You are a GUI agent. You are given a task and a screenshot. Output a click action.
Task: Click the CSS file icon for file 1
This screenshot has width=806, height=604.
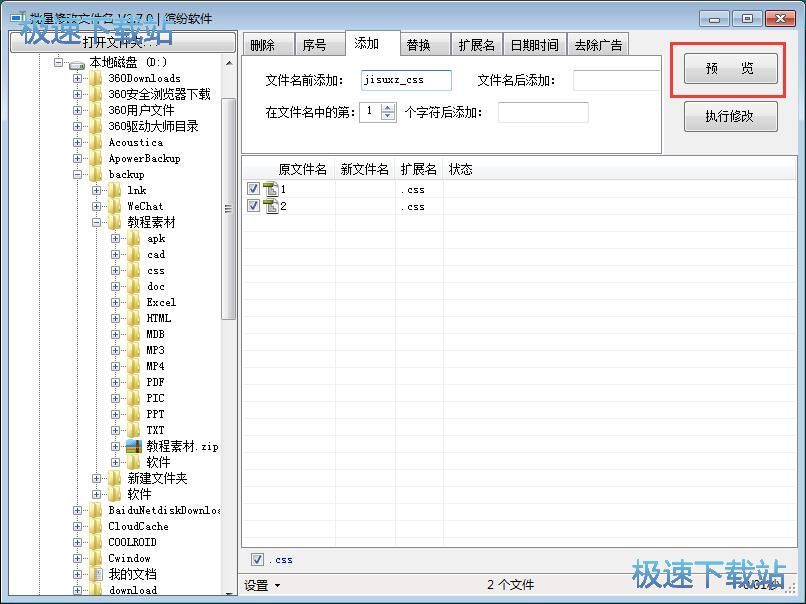[270, 189]
